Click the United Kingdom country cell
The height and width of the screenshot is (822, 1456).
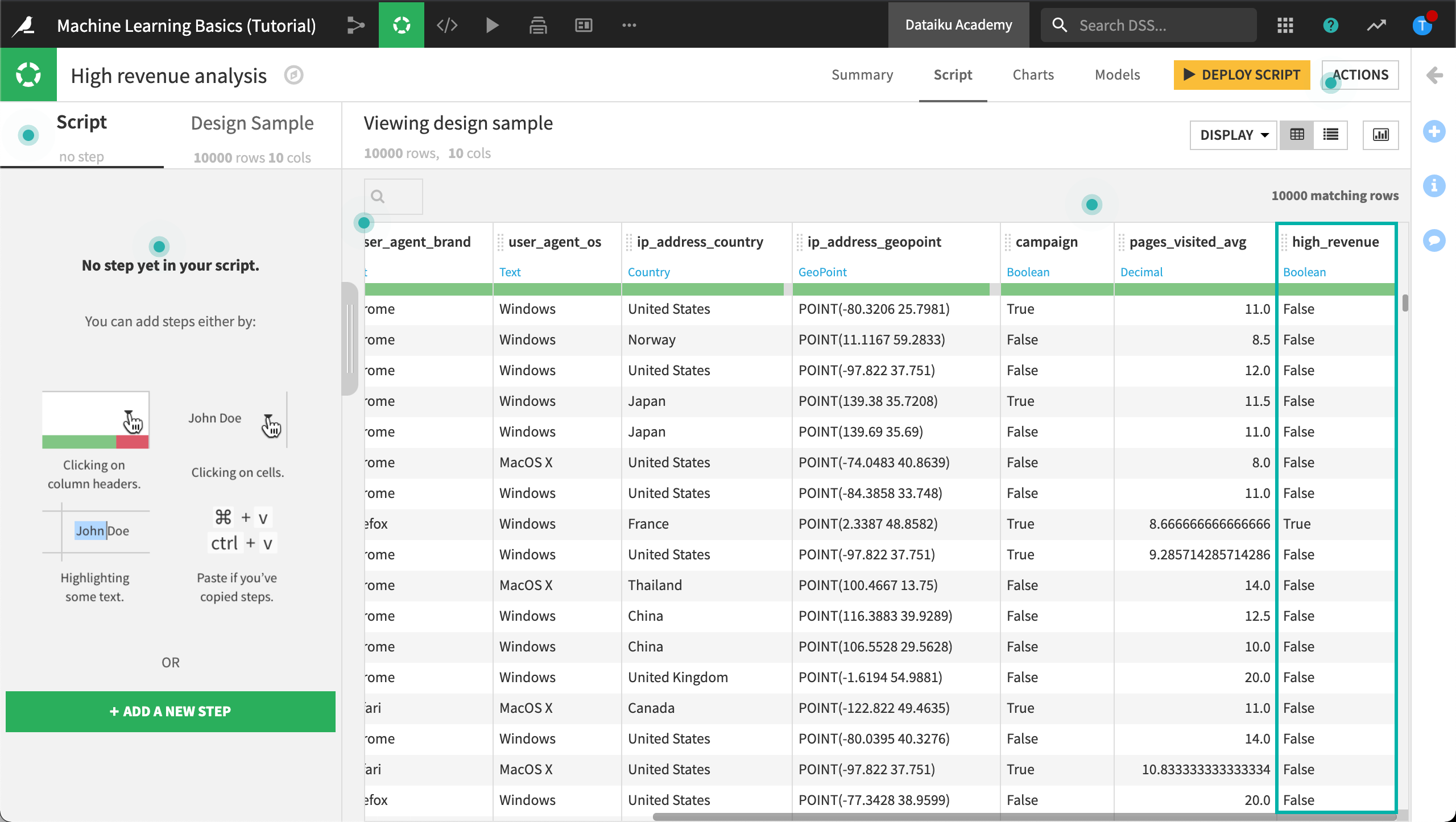point(707,677)
